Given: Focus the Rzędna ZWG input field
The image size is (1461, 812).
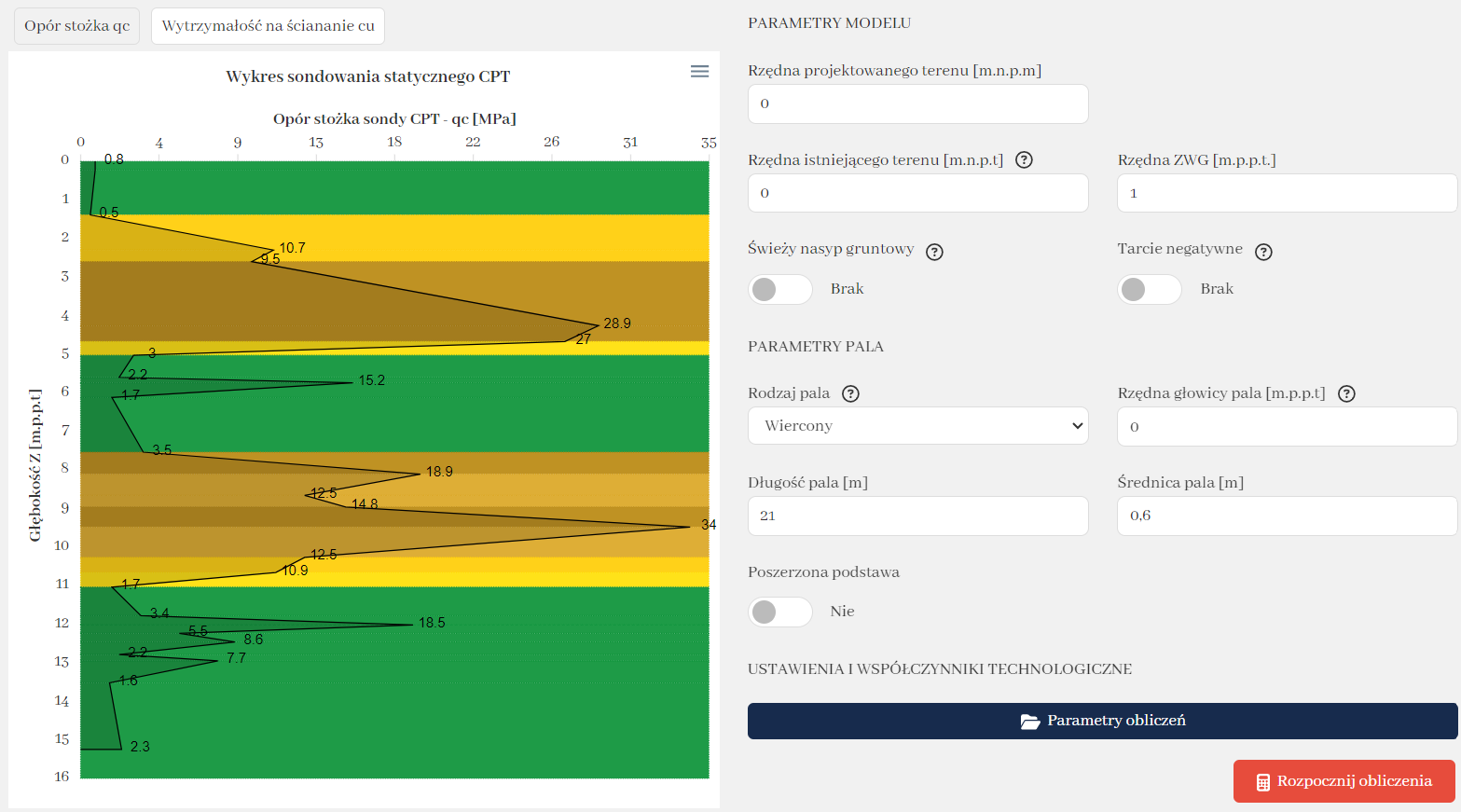Looking at the screenshot, I should (x=1287, y=193).
